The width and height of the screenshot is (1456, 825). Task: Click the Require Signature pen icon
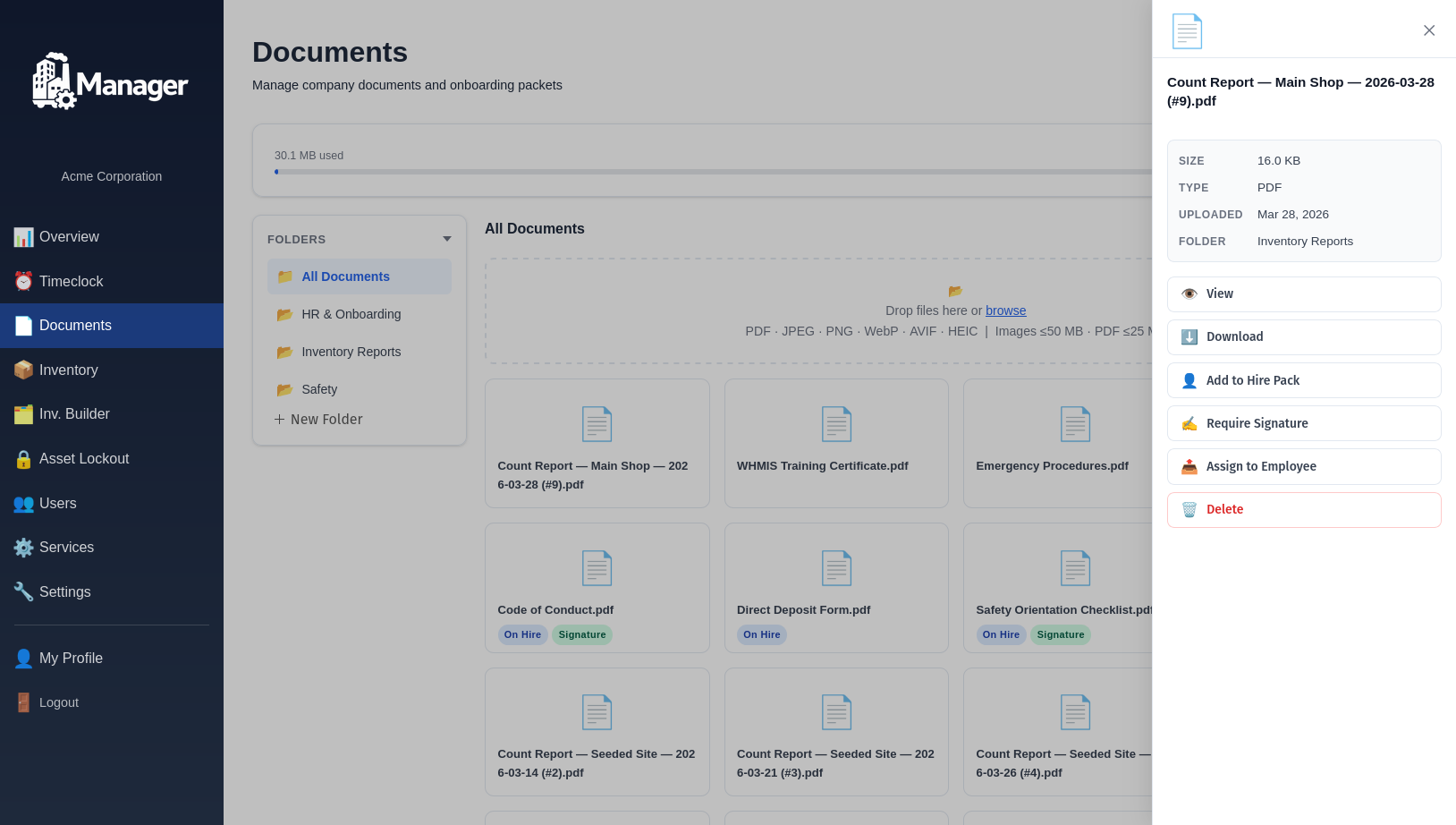coord(1189,424)
